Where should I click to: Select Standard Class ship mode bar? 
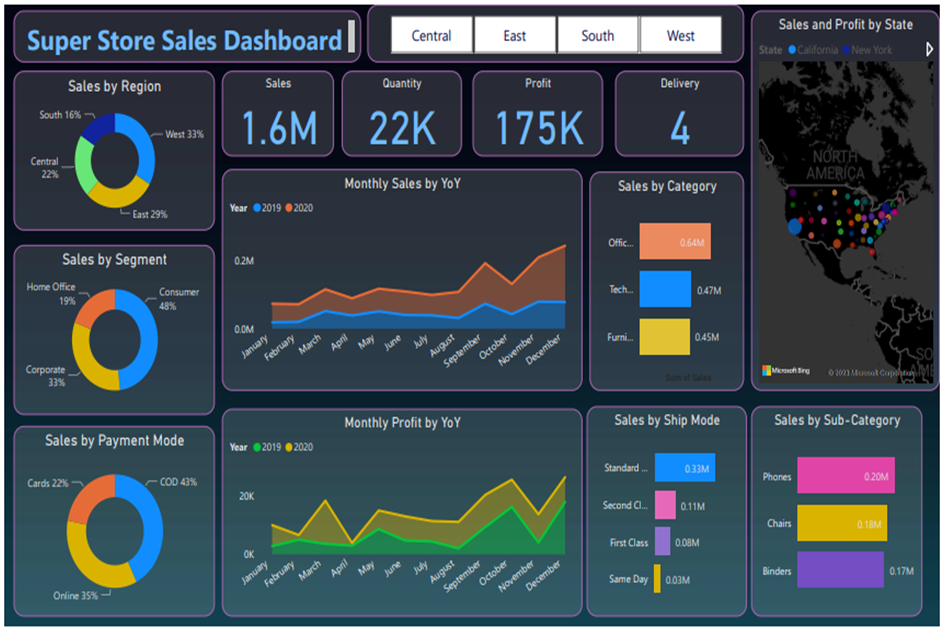[x=685, y=467]
